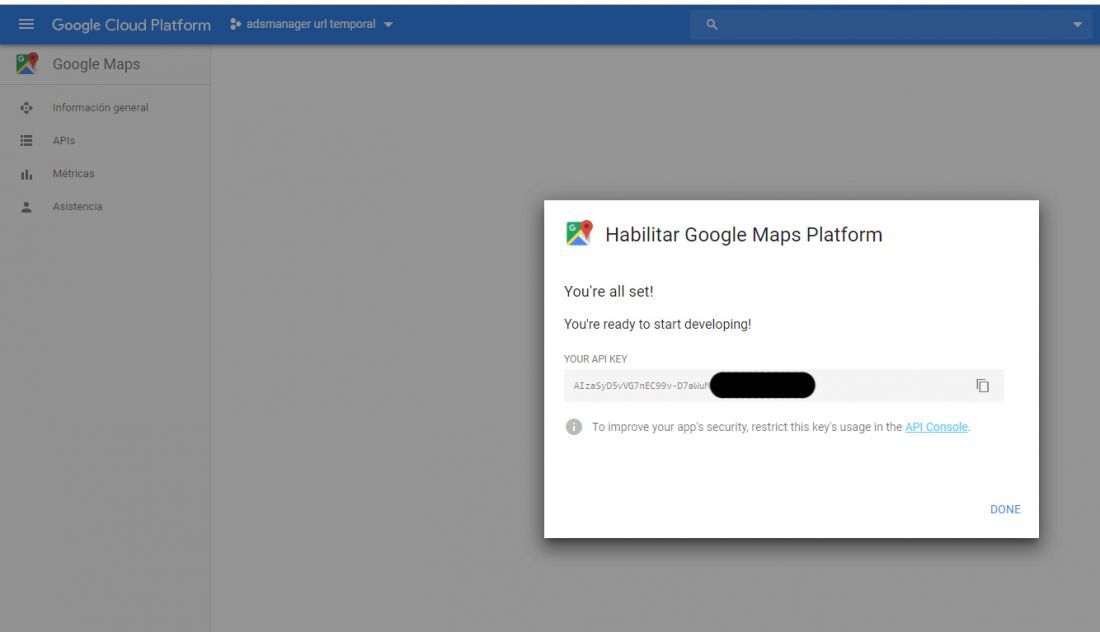
Task: Click the project selector hexagon icon
Action: [x=235, y=24]
